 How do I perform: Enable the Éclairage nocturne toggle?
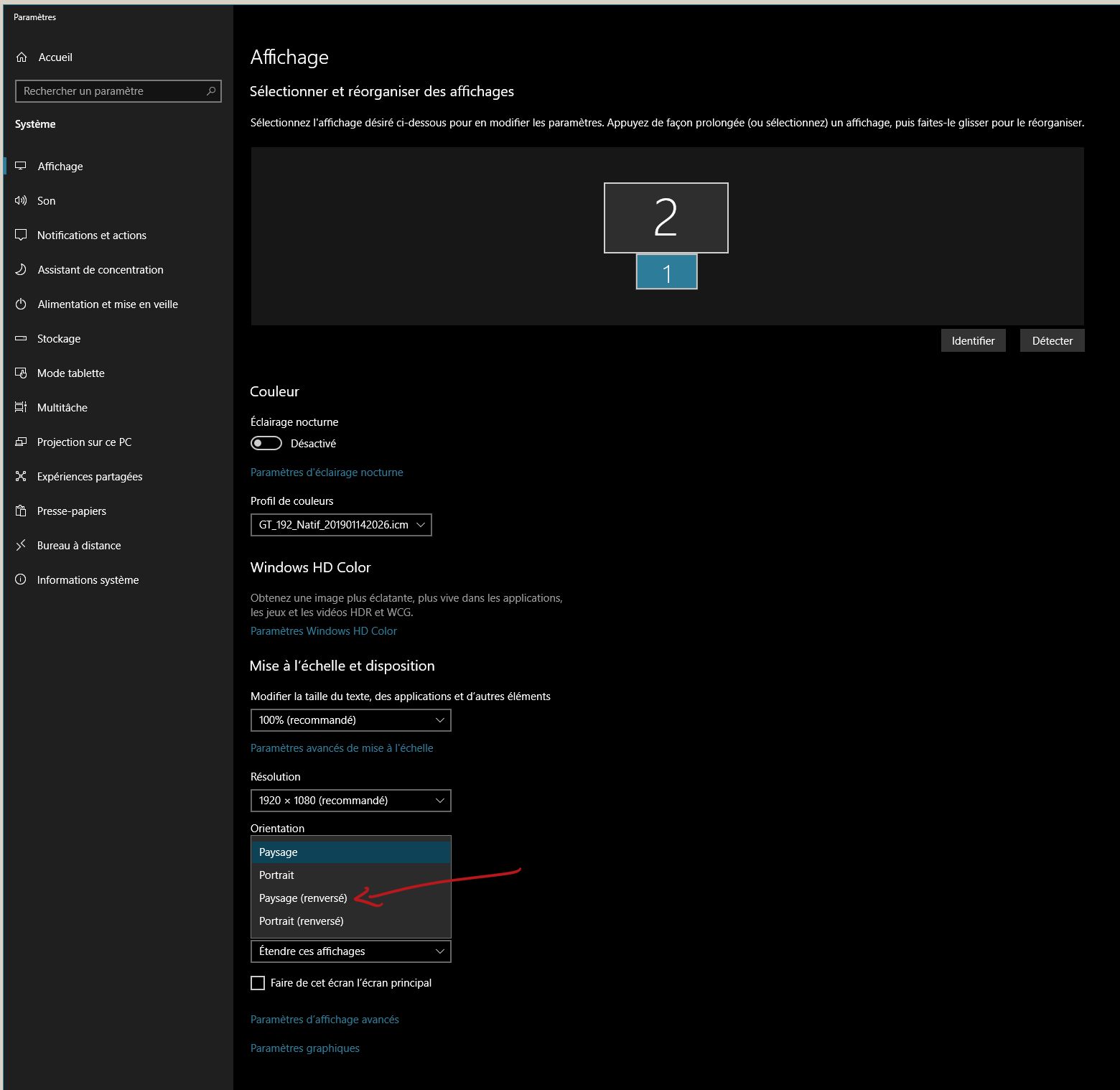click(x=266, y=444)
